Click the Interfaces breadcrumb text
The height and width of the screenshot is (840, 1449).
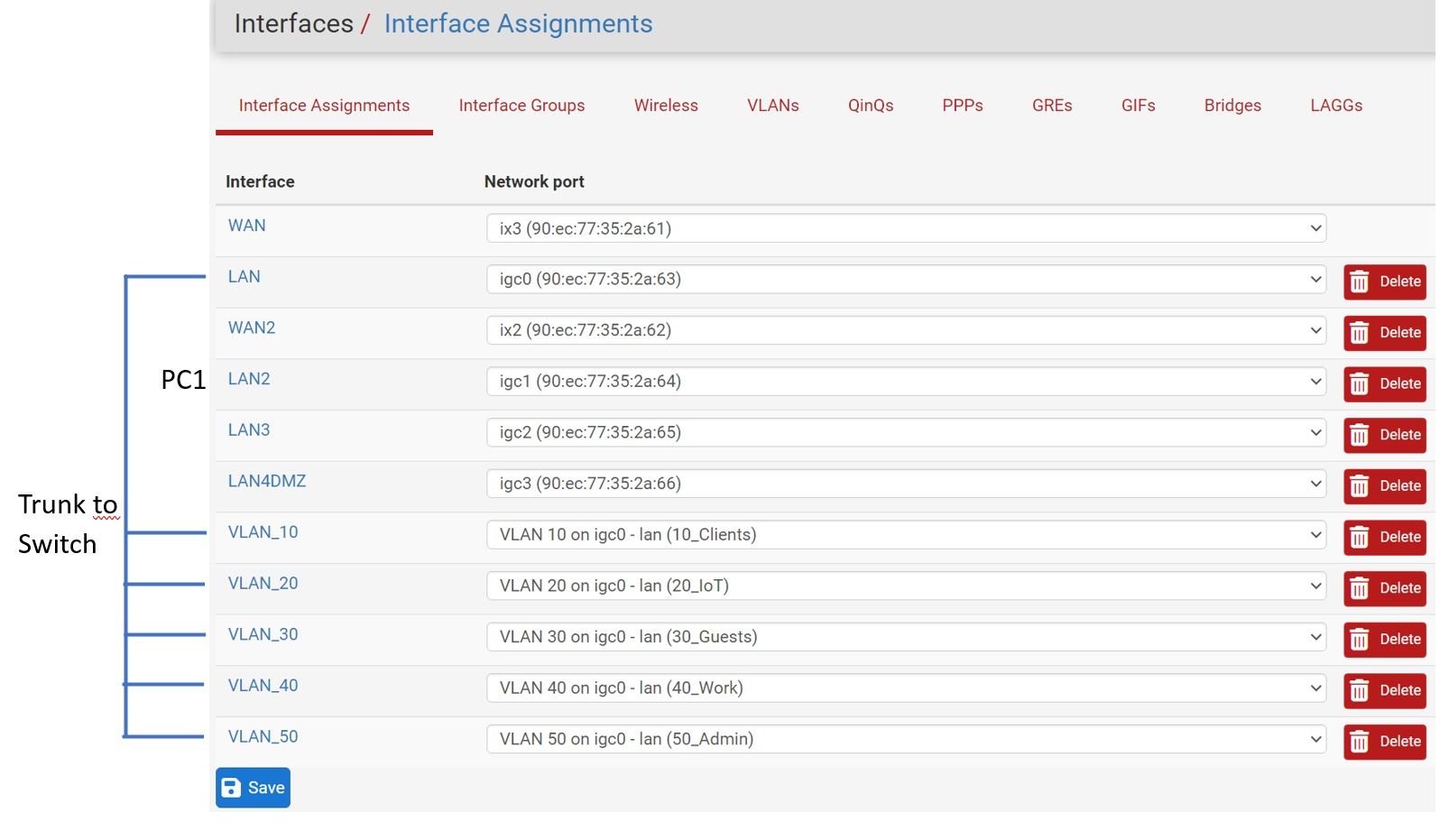tap(293, 23)
